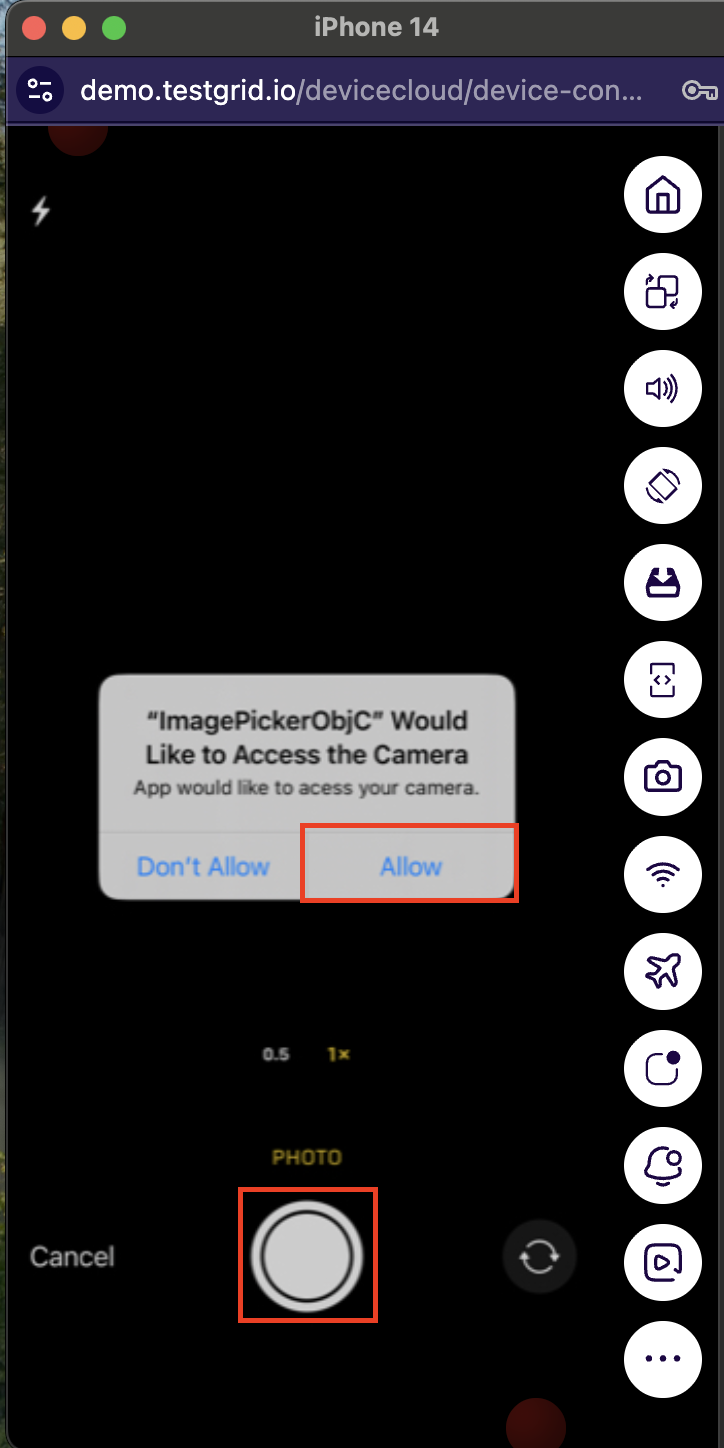Click Cancel in the camera view
The image size is (724, 1448).
point(72,1257)
